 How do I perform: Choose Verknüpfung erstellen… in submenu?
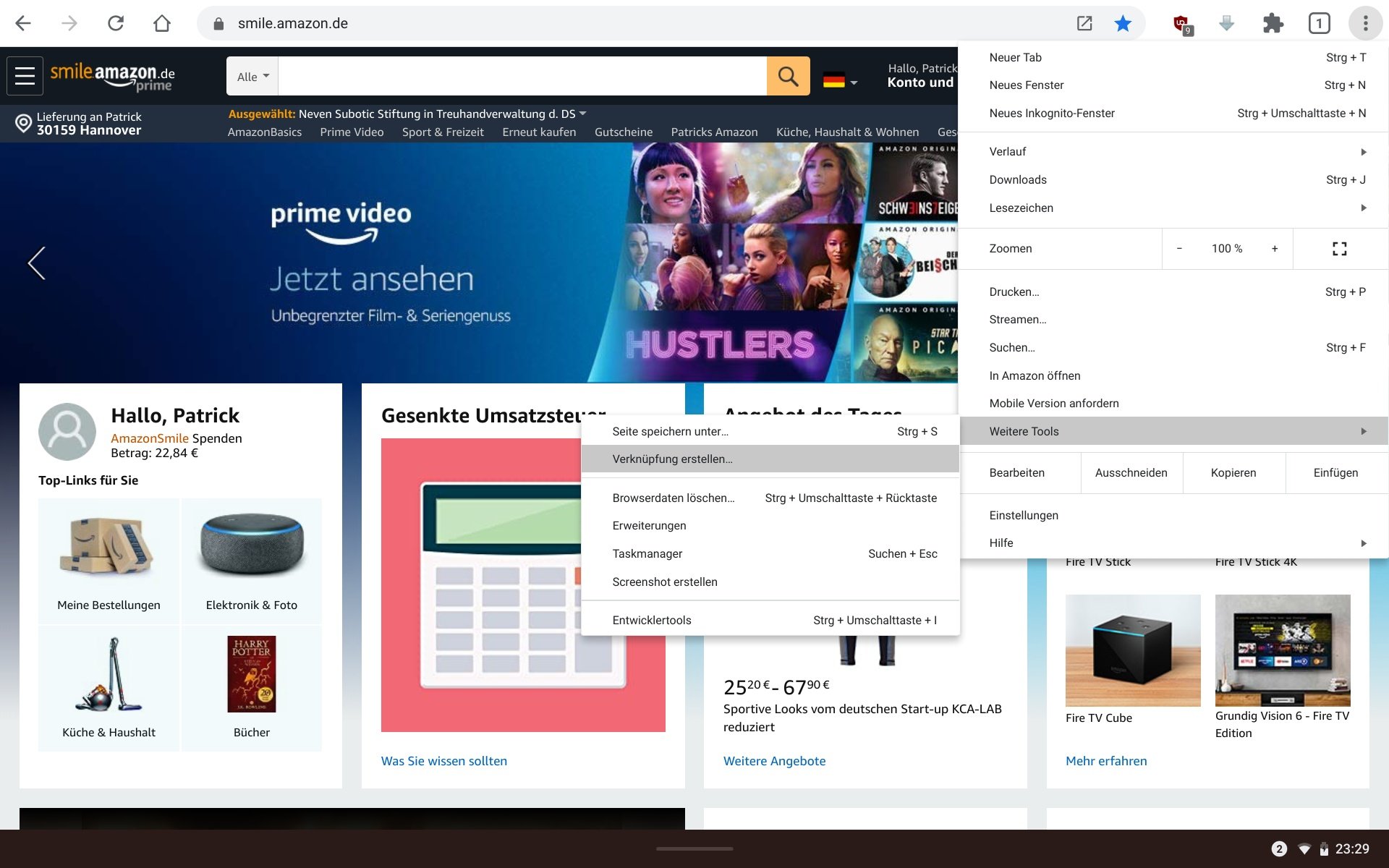[x=770, y=459]
